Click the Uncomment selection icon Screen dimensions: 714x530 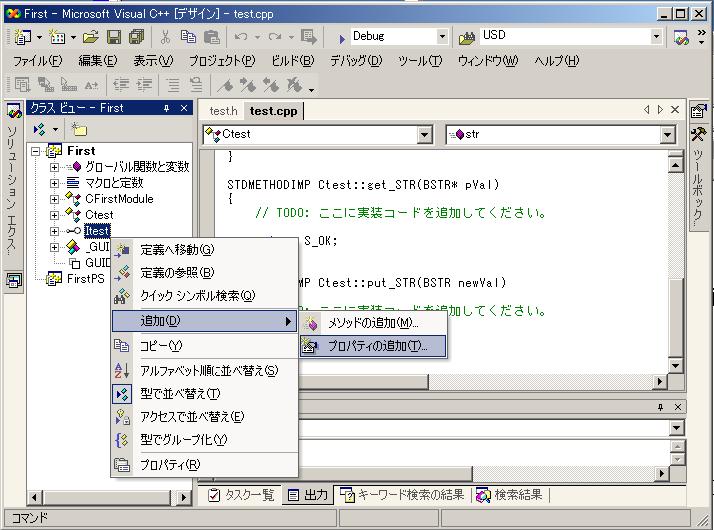tap(196, 85)
